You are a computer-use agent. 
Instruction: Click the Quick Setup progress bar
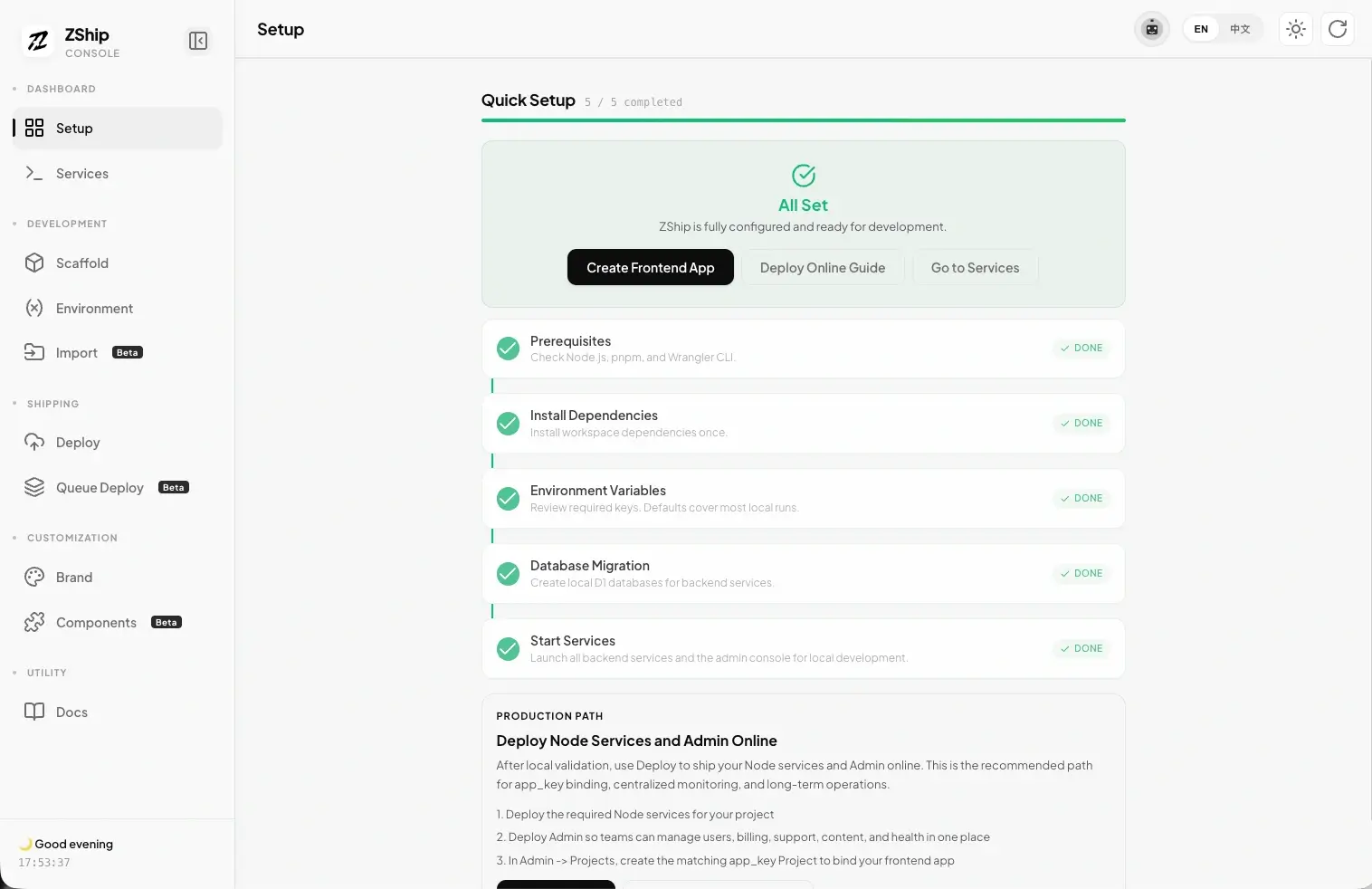[x=804, y=119]
